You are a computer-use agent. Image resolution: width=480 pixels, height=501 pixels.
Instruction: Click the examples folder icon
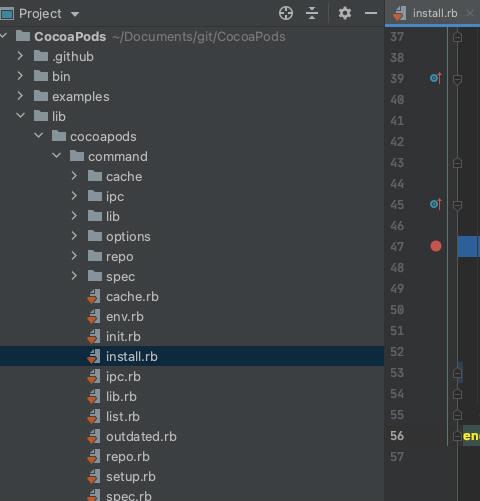[x=41, y=96]
